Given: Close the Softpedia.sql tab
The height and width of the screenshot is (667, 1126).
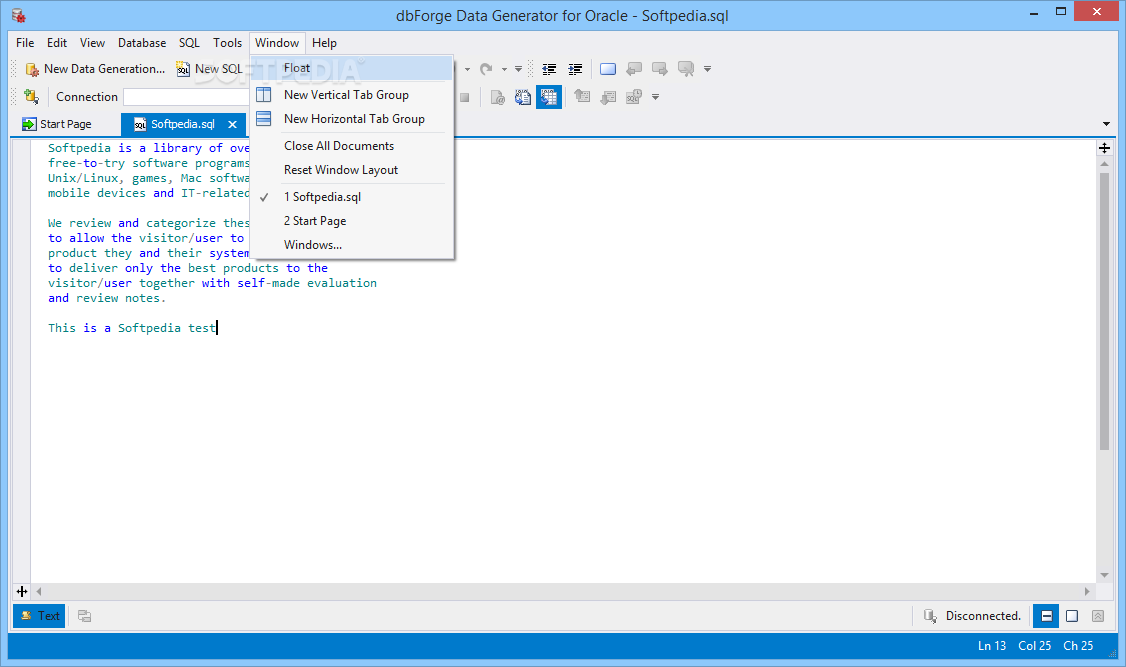Looking at the screenshot, I should 233,124.
